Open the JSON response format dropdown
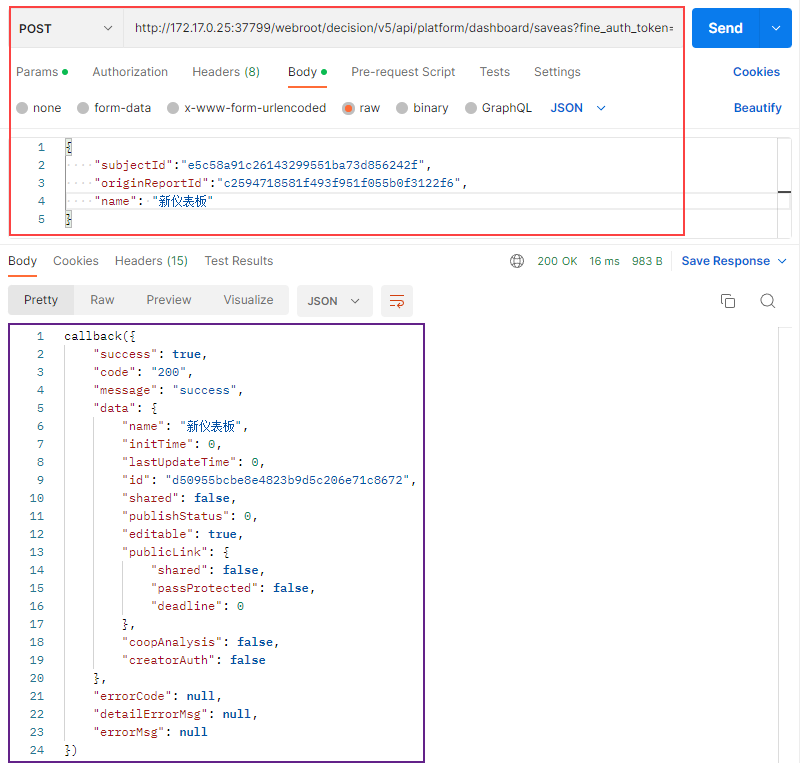 click(x=334, y=300)
